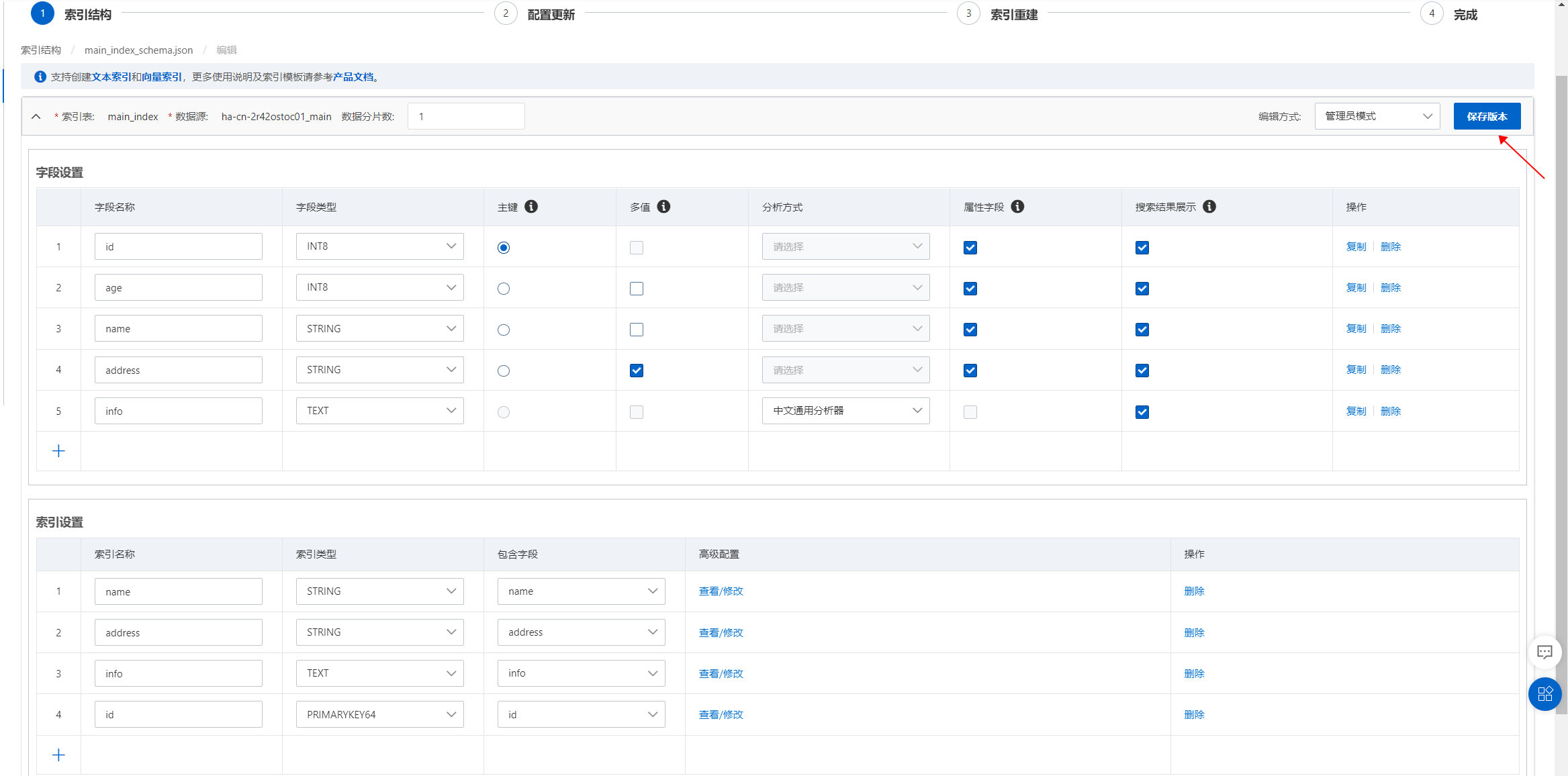Screen dimensions: 1568x776
Task: Uncheck attribute field checkbox for name row
Action: 970,330
